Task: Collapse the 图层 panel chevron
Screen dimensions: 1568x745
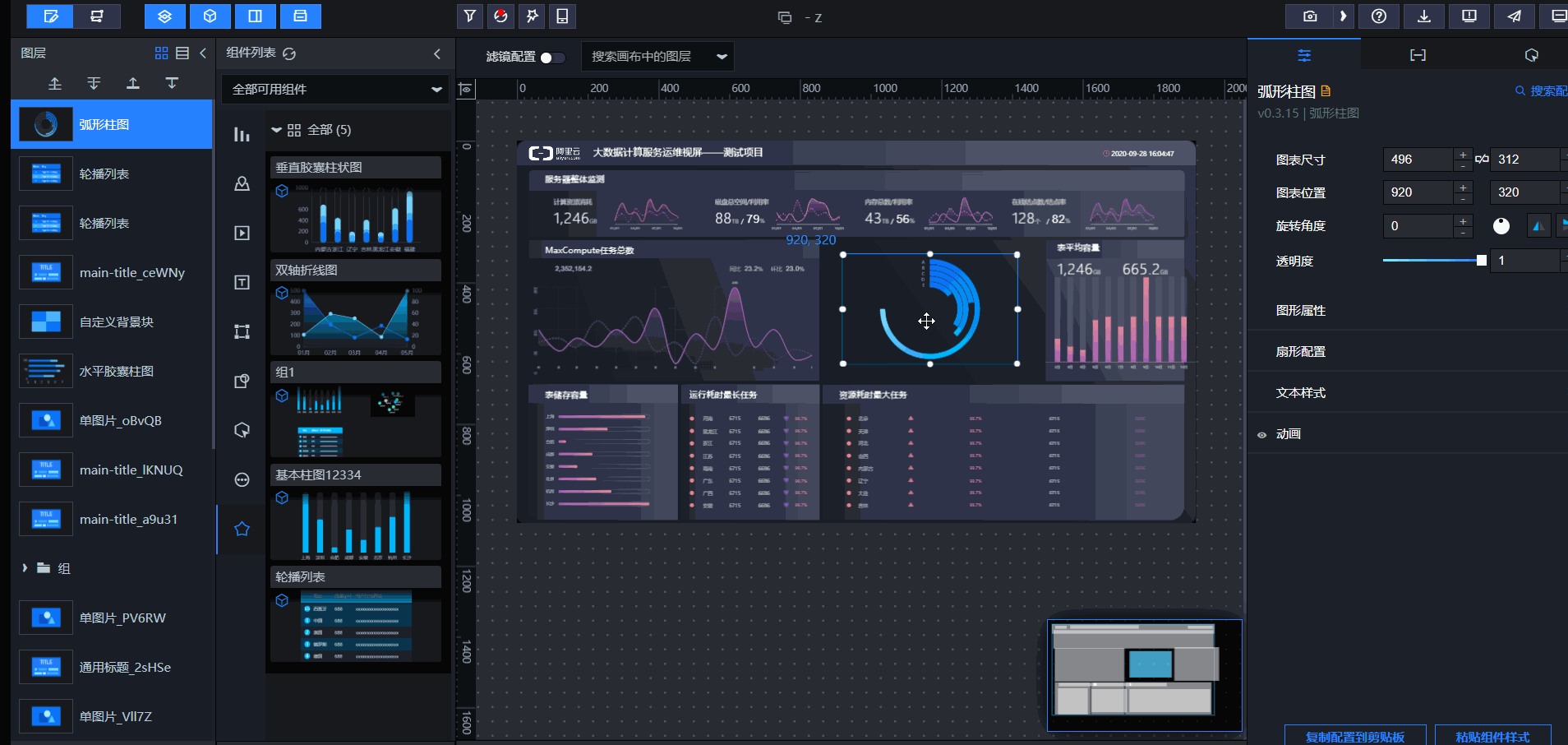Action: pos(203,53)
